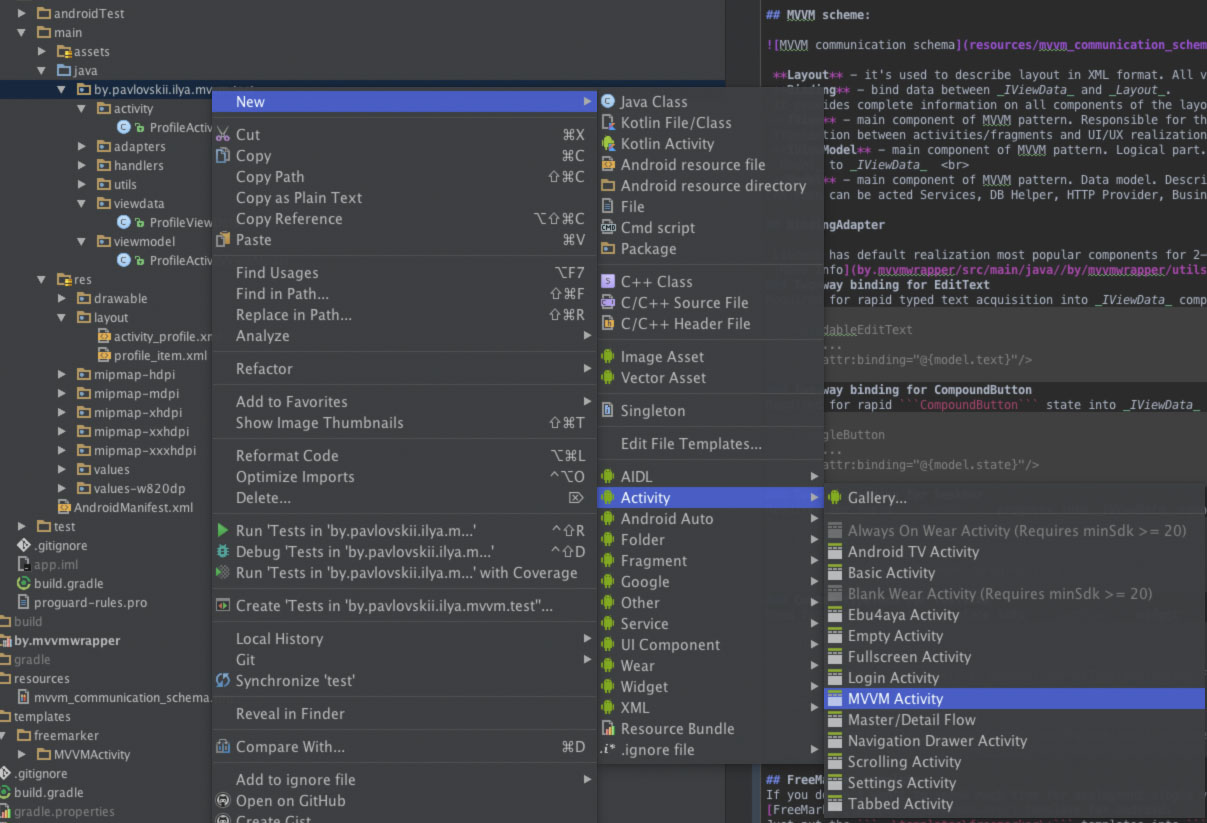
Task: Choose Edit File Templates...
Action: (710, 443)
